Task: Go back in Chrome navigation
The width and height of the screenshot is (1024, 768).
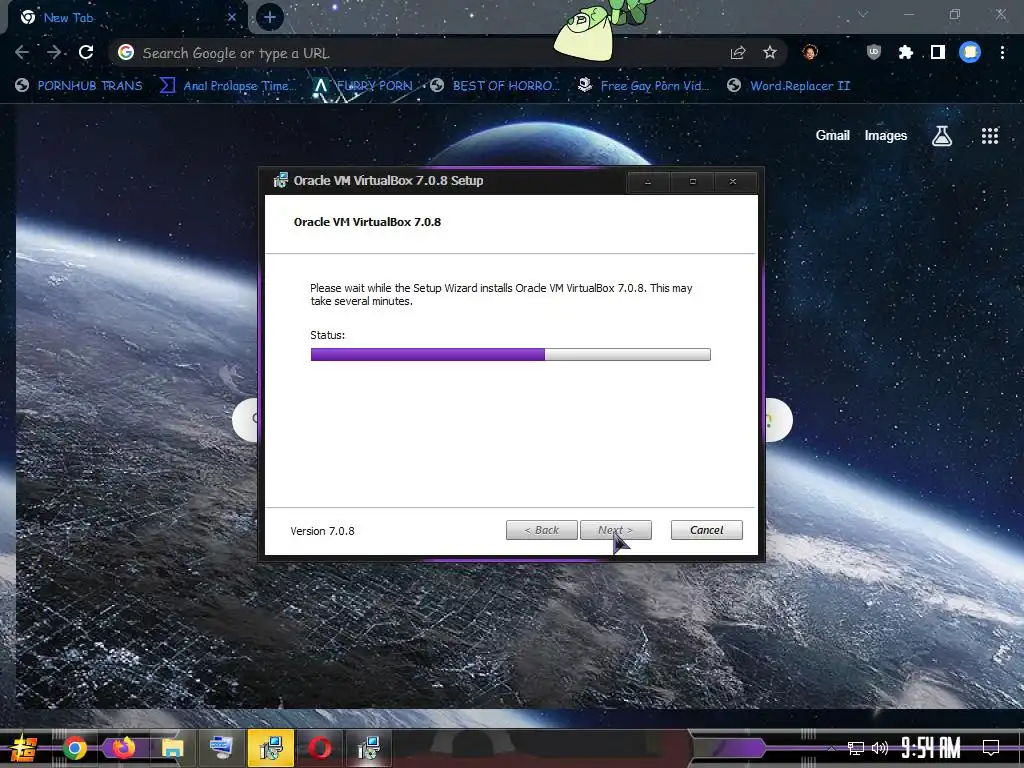Action: click(x=22, y=53)
